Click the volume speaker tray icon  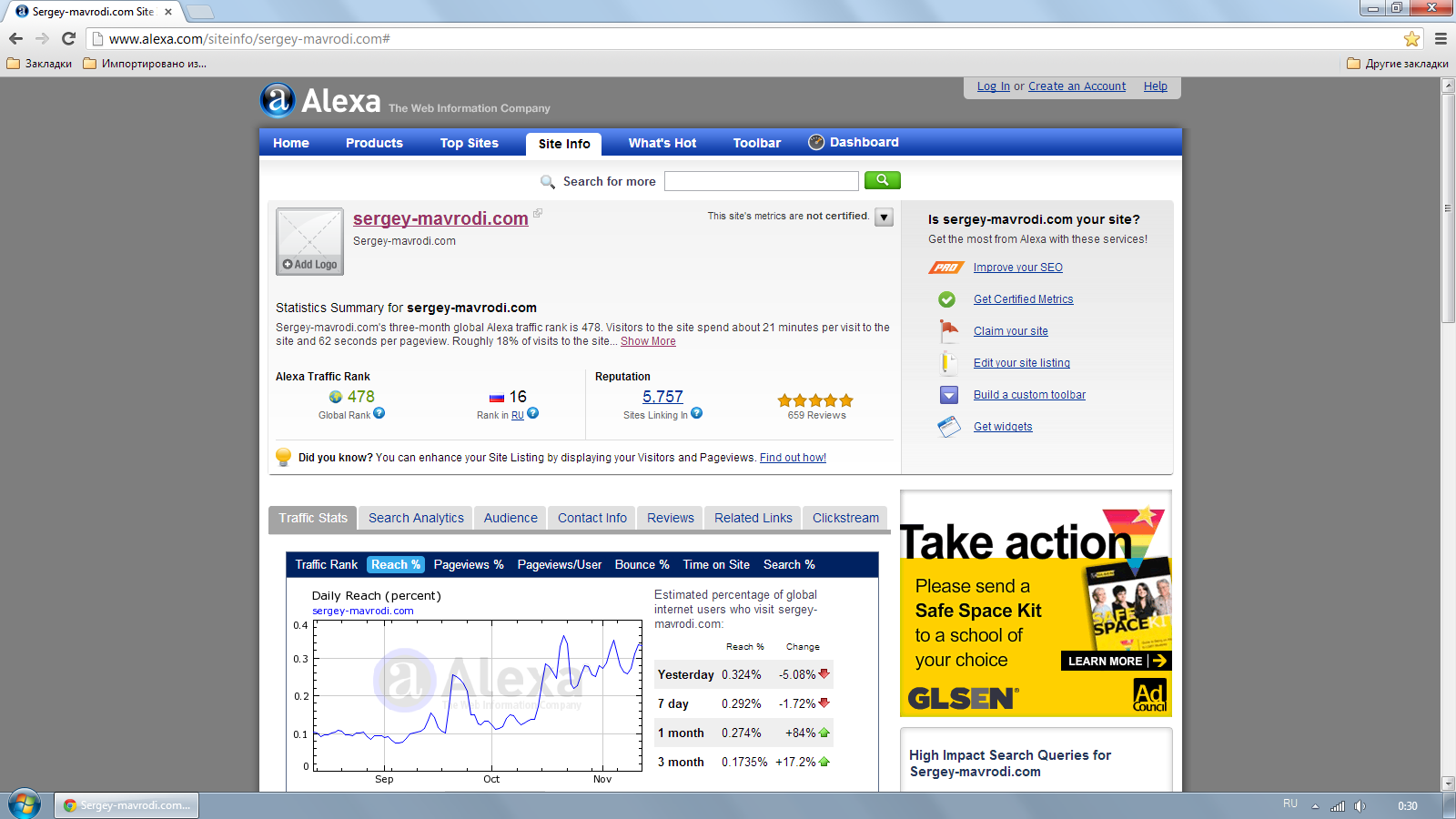click(x=1360, y=805)
